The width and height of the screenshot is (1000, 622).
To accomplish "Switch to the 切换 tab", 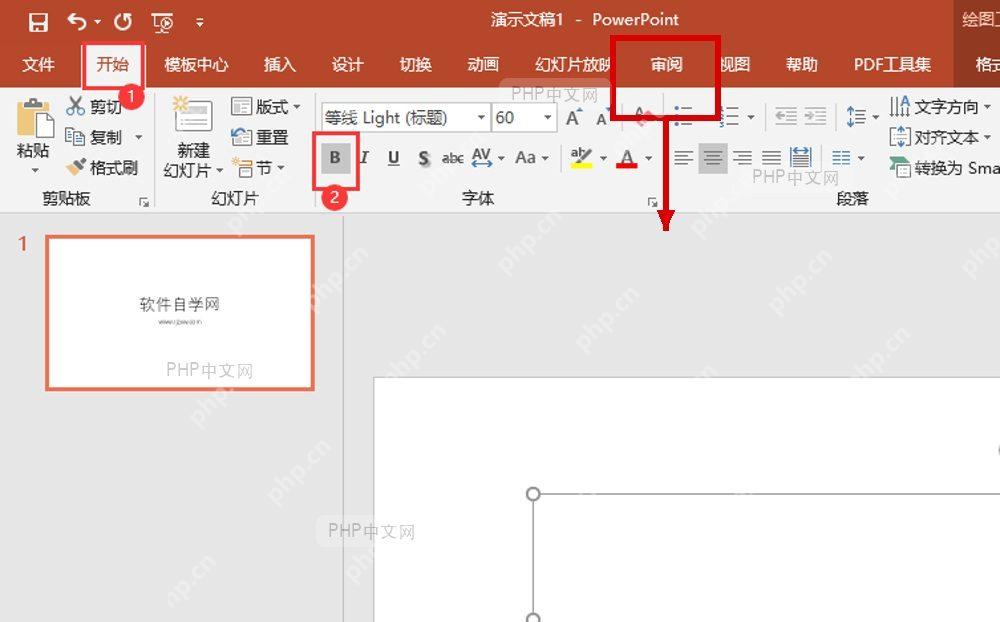I will tap(415, 64).
